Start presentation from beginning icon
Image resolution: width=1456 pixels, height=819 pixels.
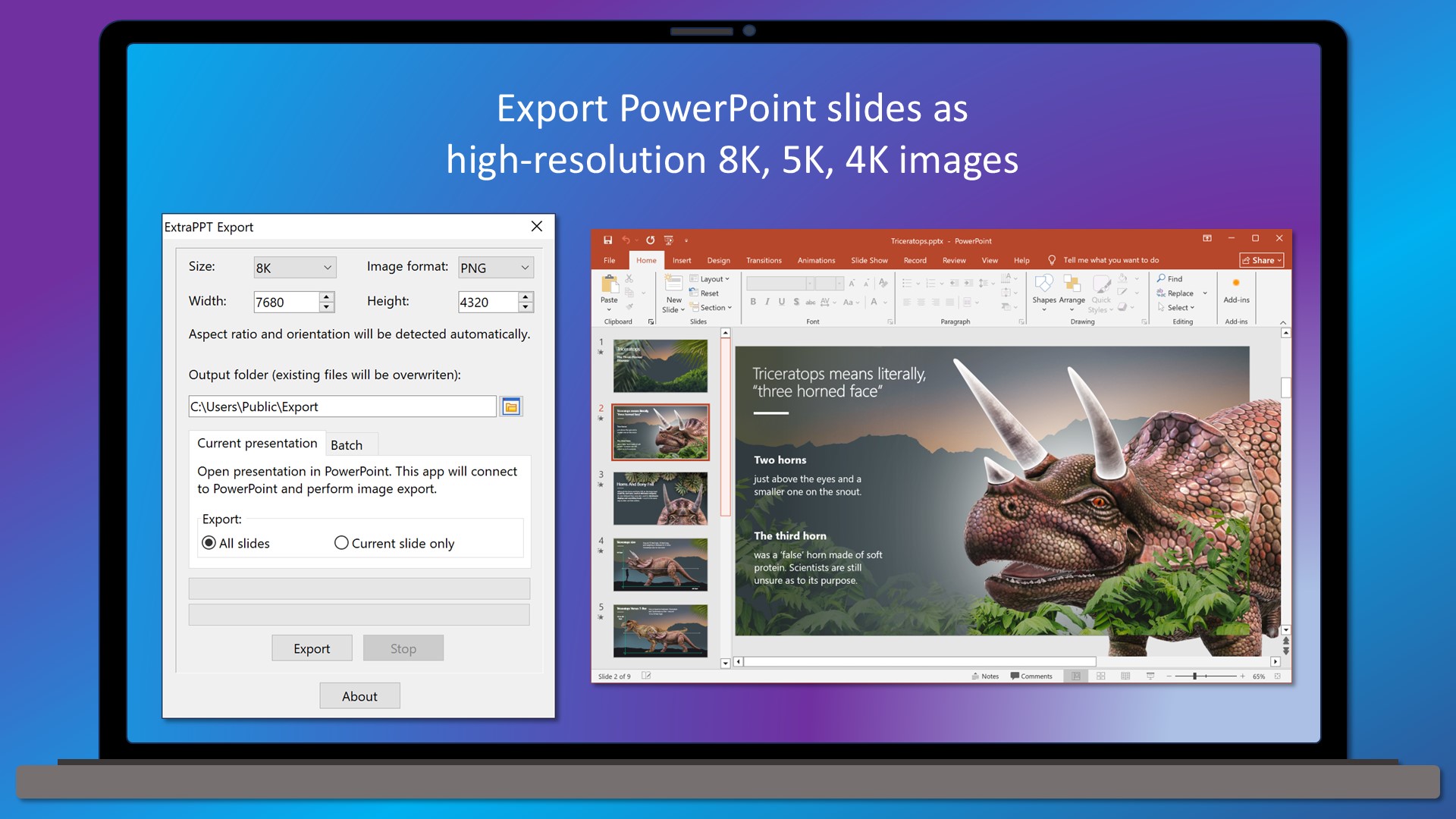[669, 240]
